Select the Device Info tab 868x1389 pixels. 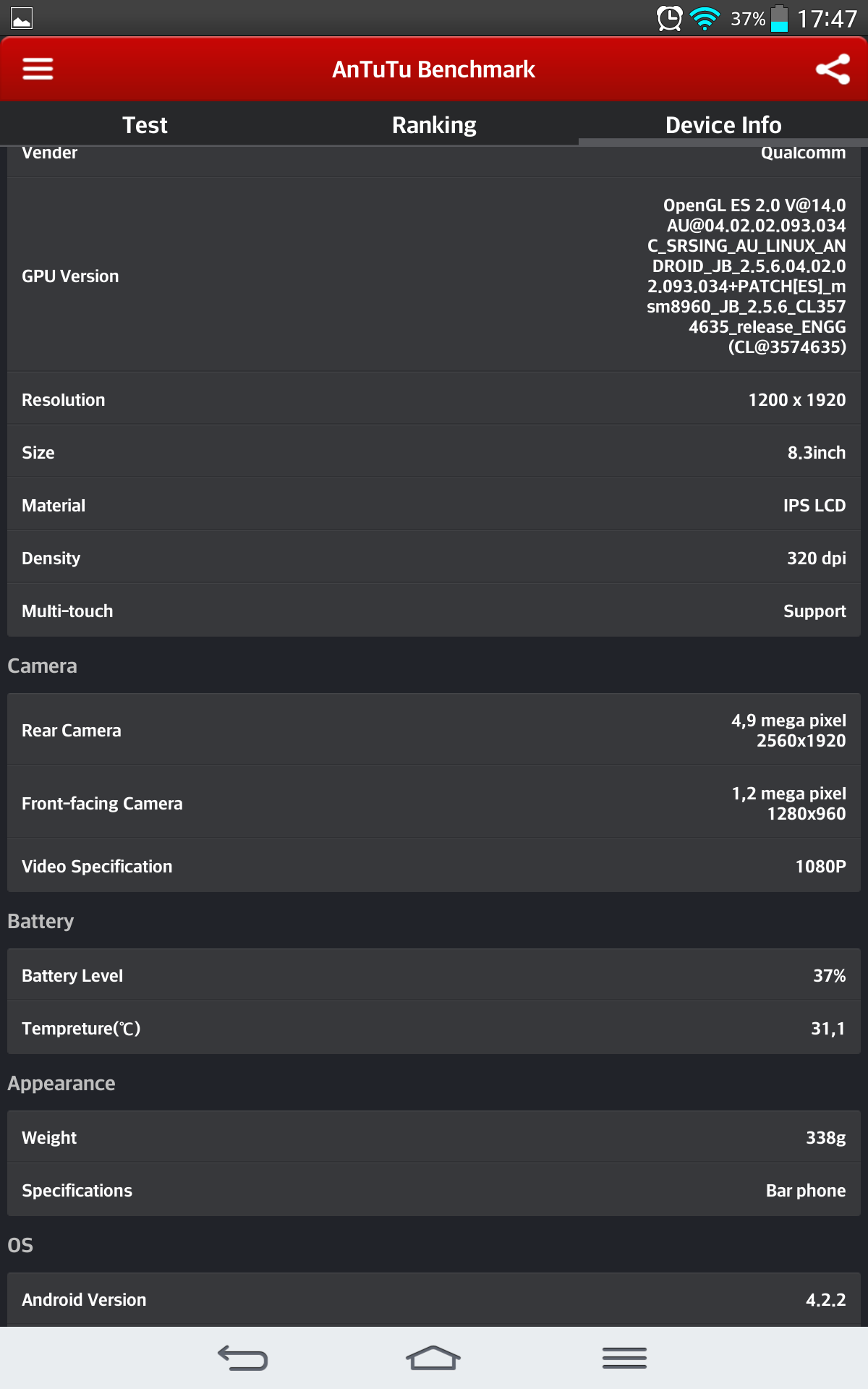723,125
